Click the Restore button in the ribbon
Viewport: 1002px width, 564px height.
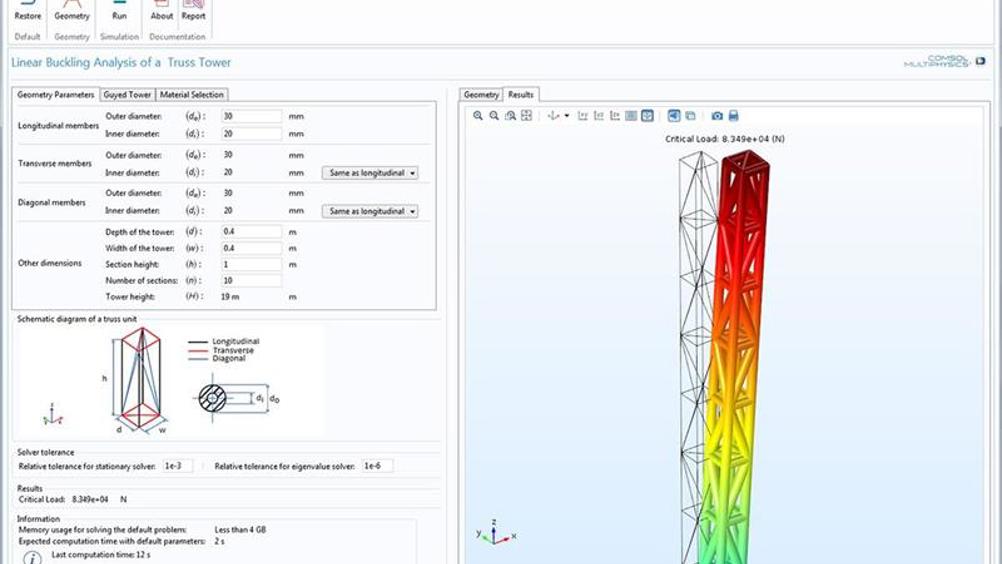tap(27, 11)
